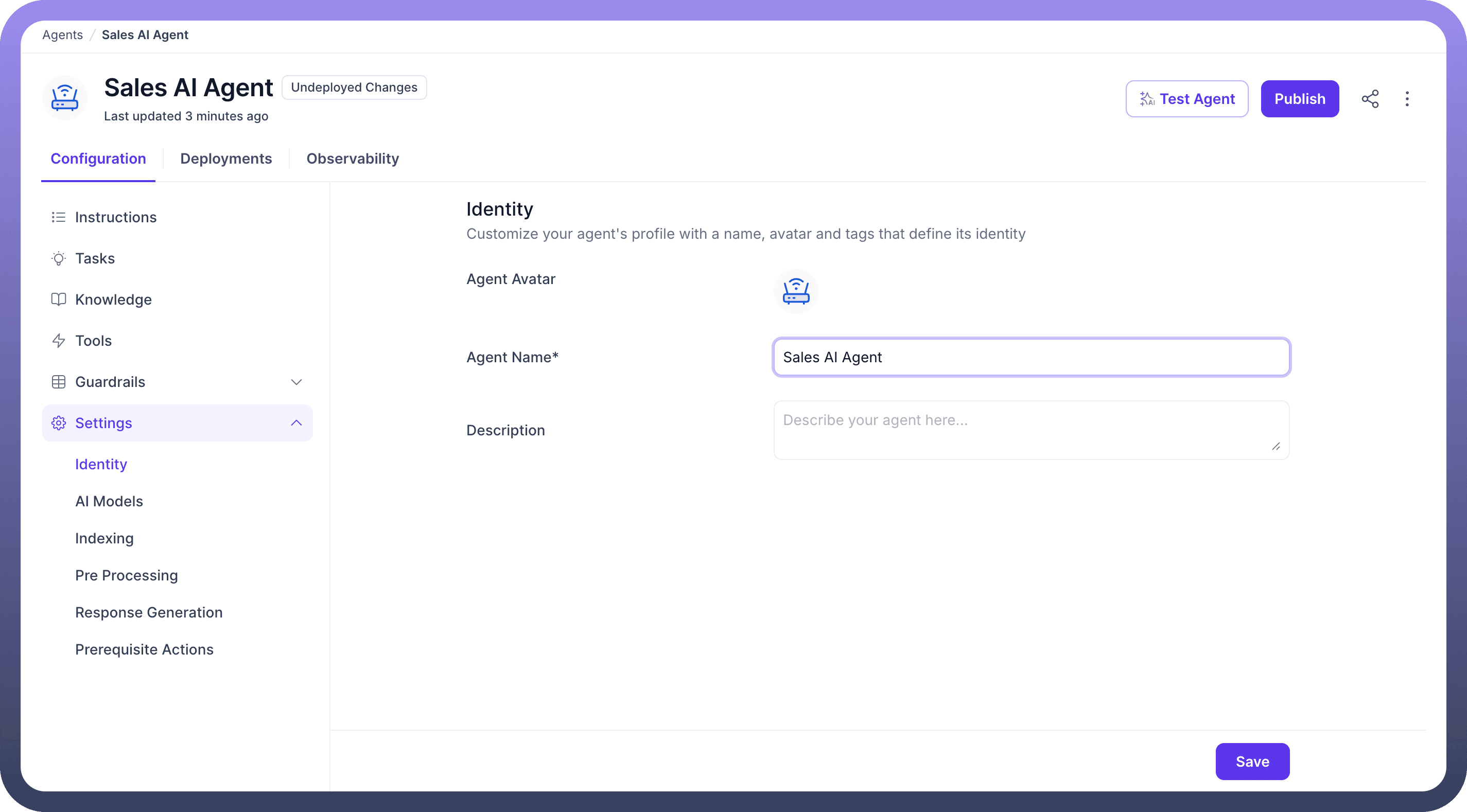Select AI Models under Settings

coord(109,501)
